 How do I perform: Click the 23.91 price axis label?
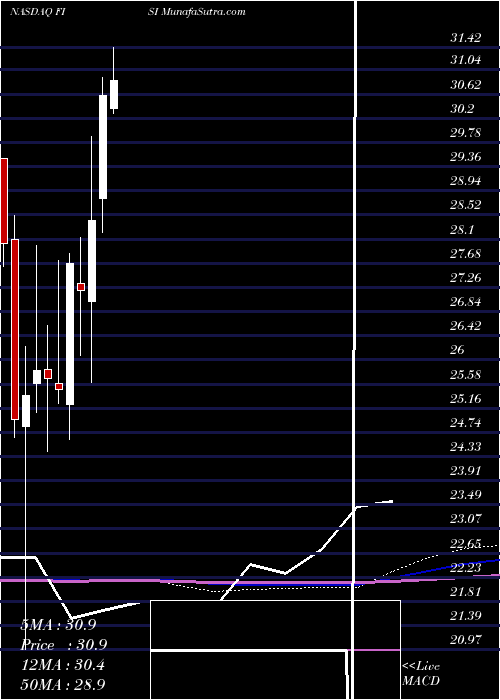pyautogui.click(x=466, y=471)
